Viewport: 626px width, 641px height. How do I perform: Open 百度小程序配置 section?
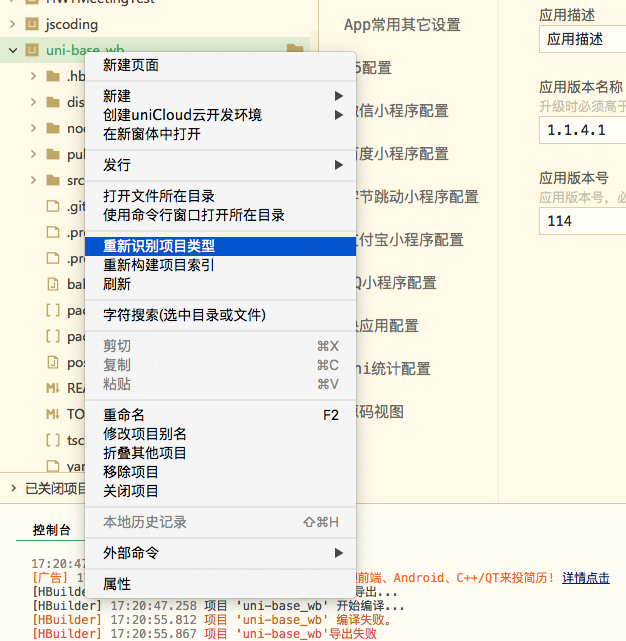pyautogui.click(x=403, y=154)
